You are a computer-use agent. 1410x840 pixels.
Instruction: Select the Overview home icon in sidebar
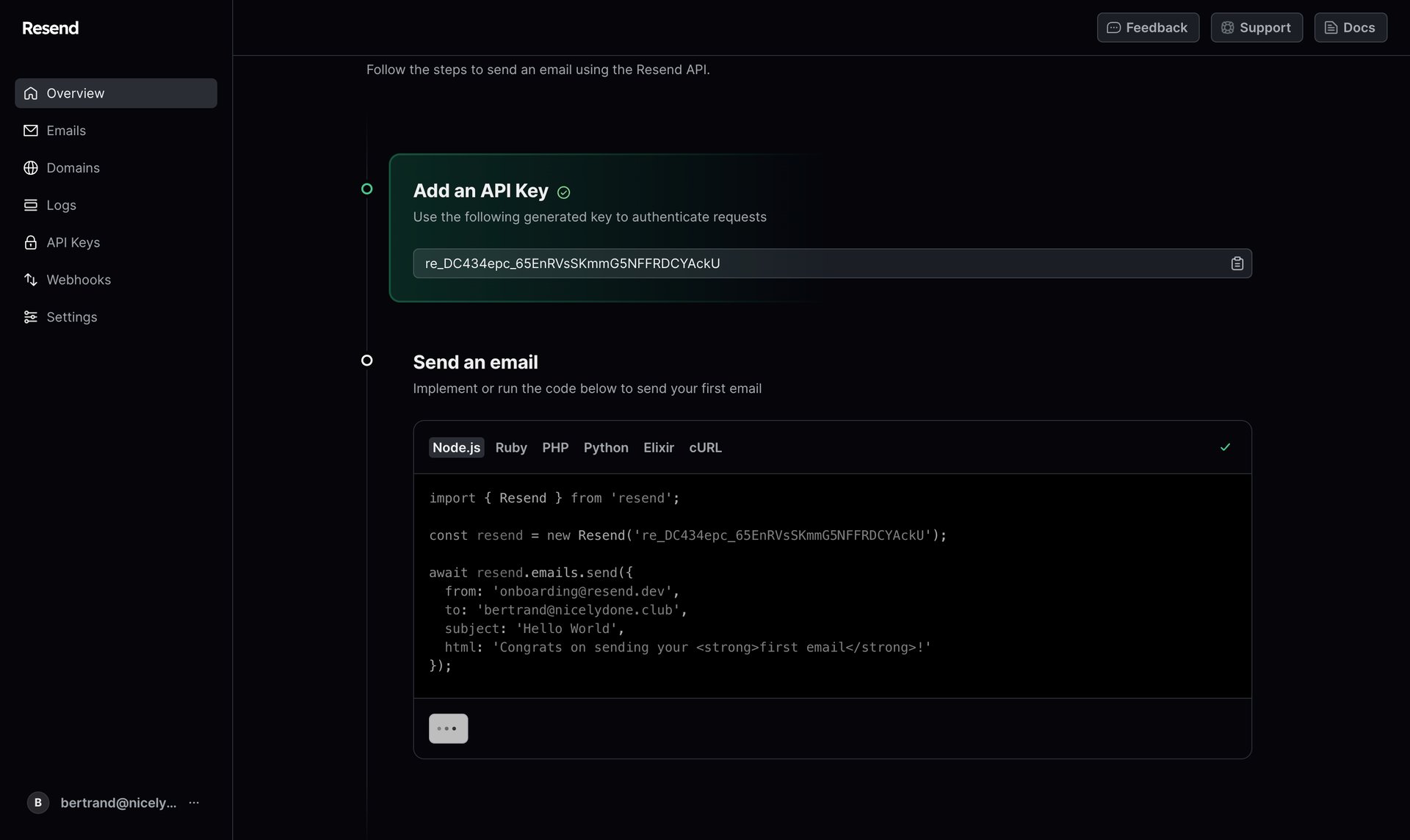pos(30,93)
